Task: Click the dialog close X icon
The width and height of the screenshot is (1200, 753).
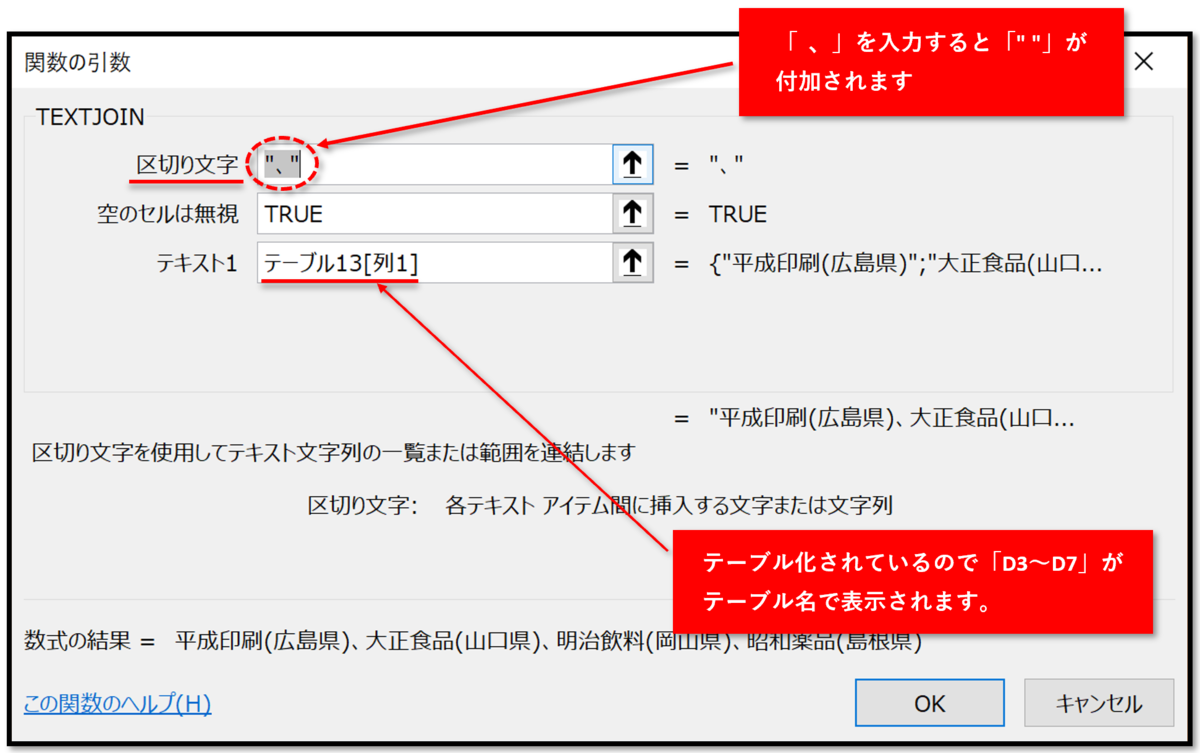Action: tap(1143, 61)
